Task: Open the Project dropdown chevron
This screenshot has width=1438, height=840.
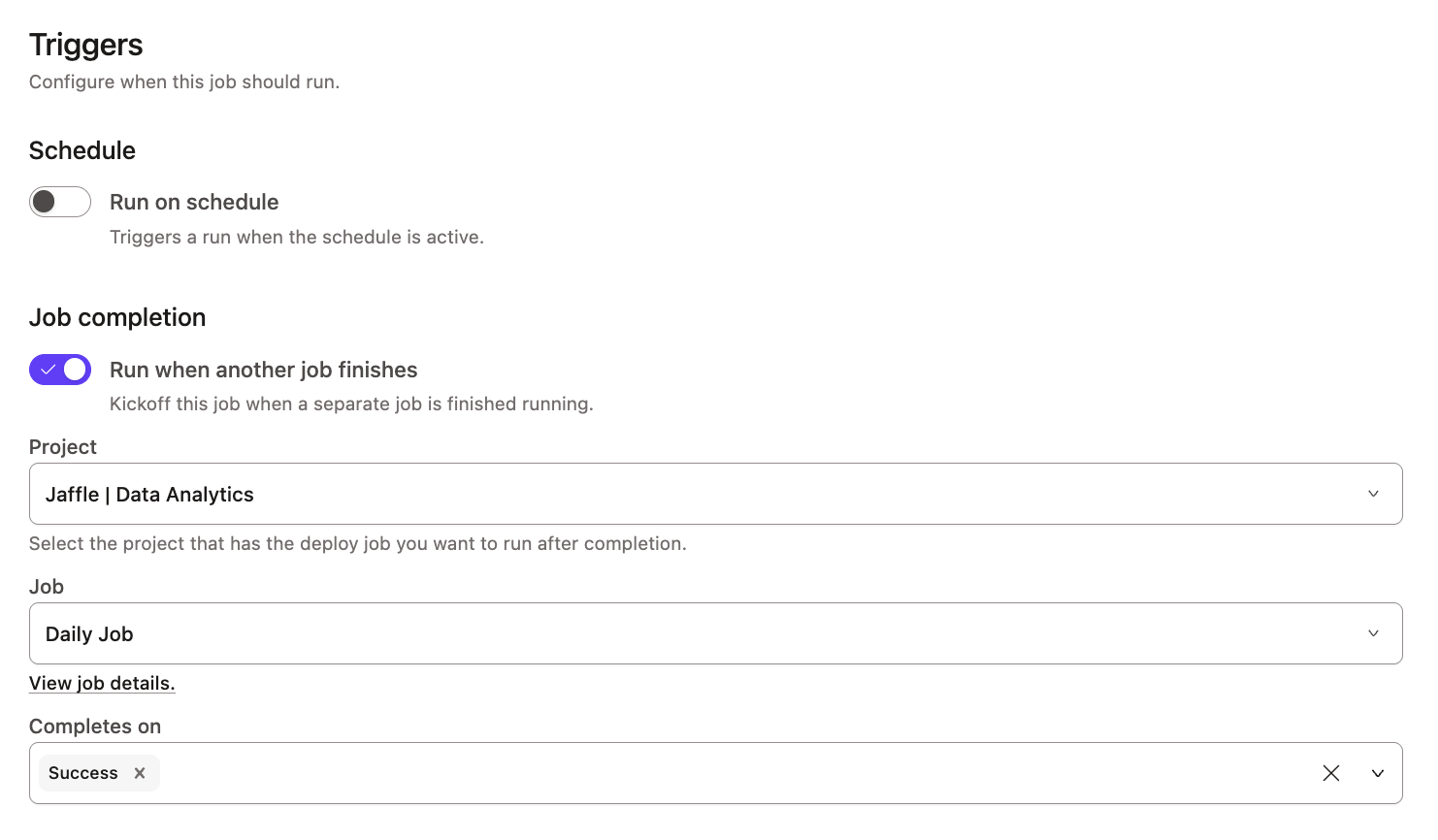Action: tap(1373, 494)
